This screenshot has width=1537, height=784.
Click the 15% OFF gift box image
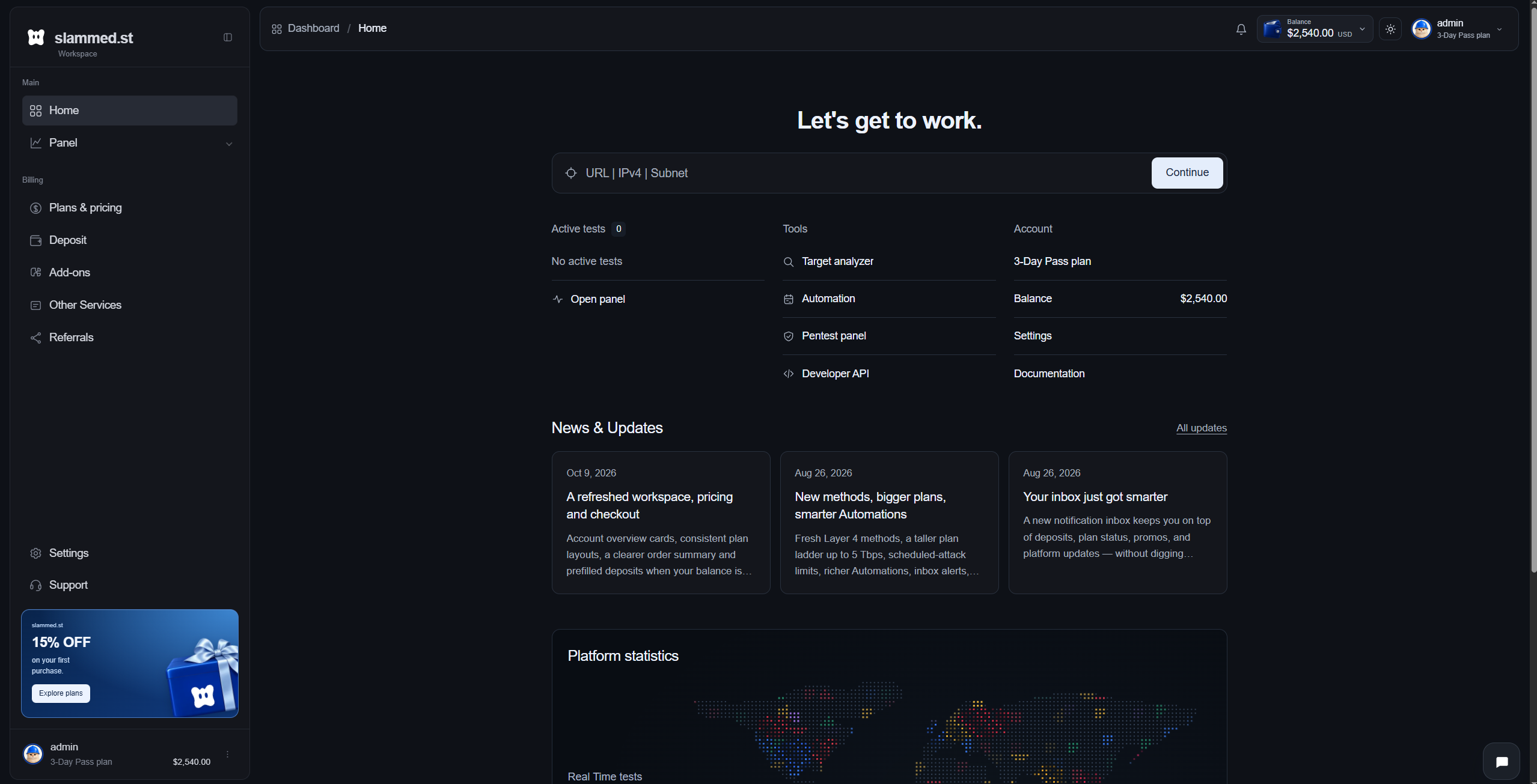click(202, 678)
